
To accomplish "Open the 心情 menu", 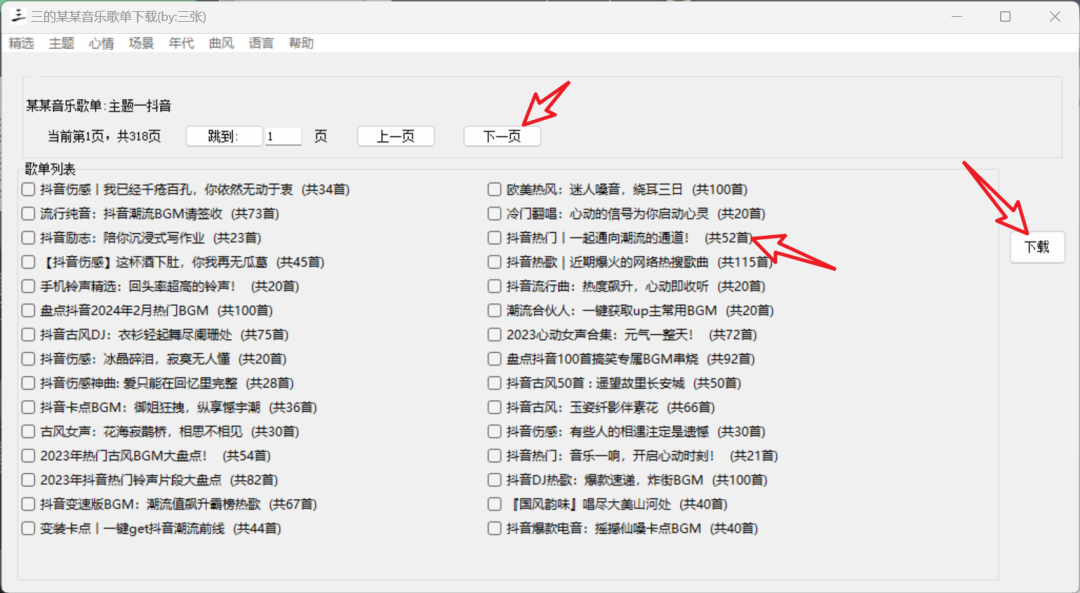I will tap(101, 43).
